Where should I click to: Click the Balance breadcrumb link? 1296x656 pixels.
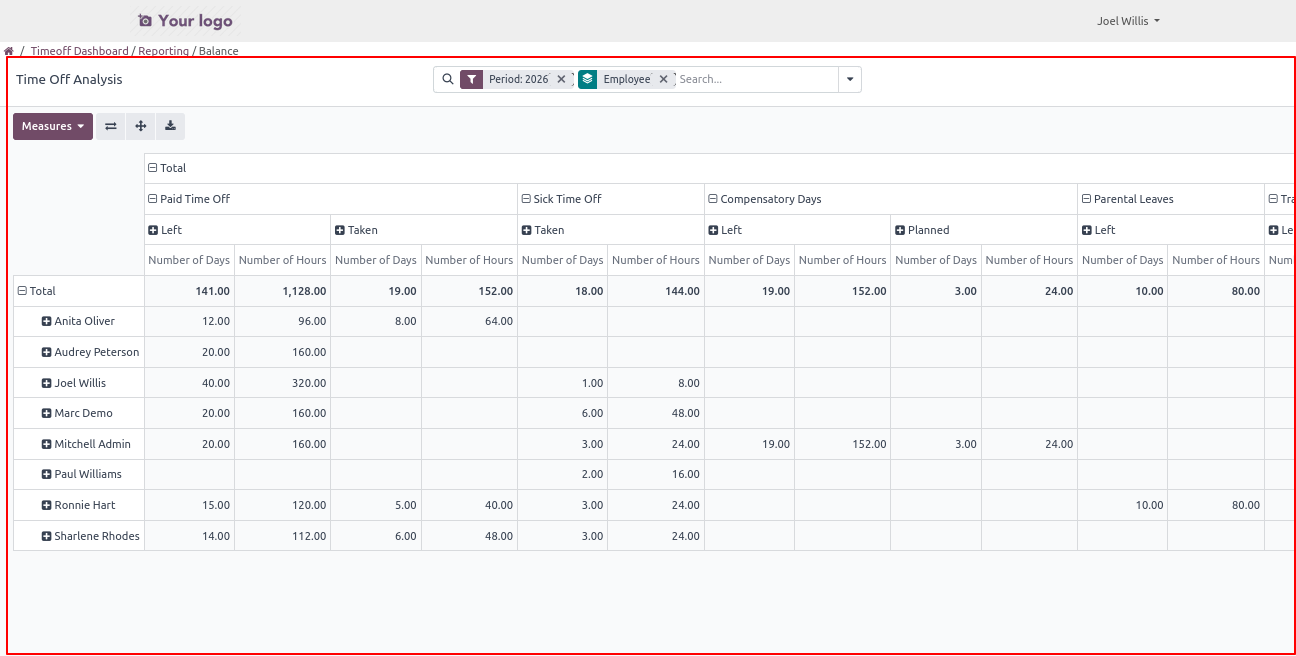(x=218, y=51)
